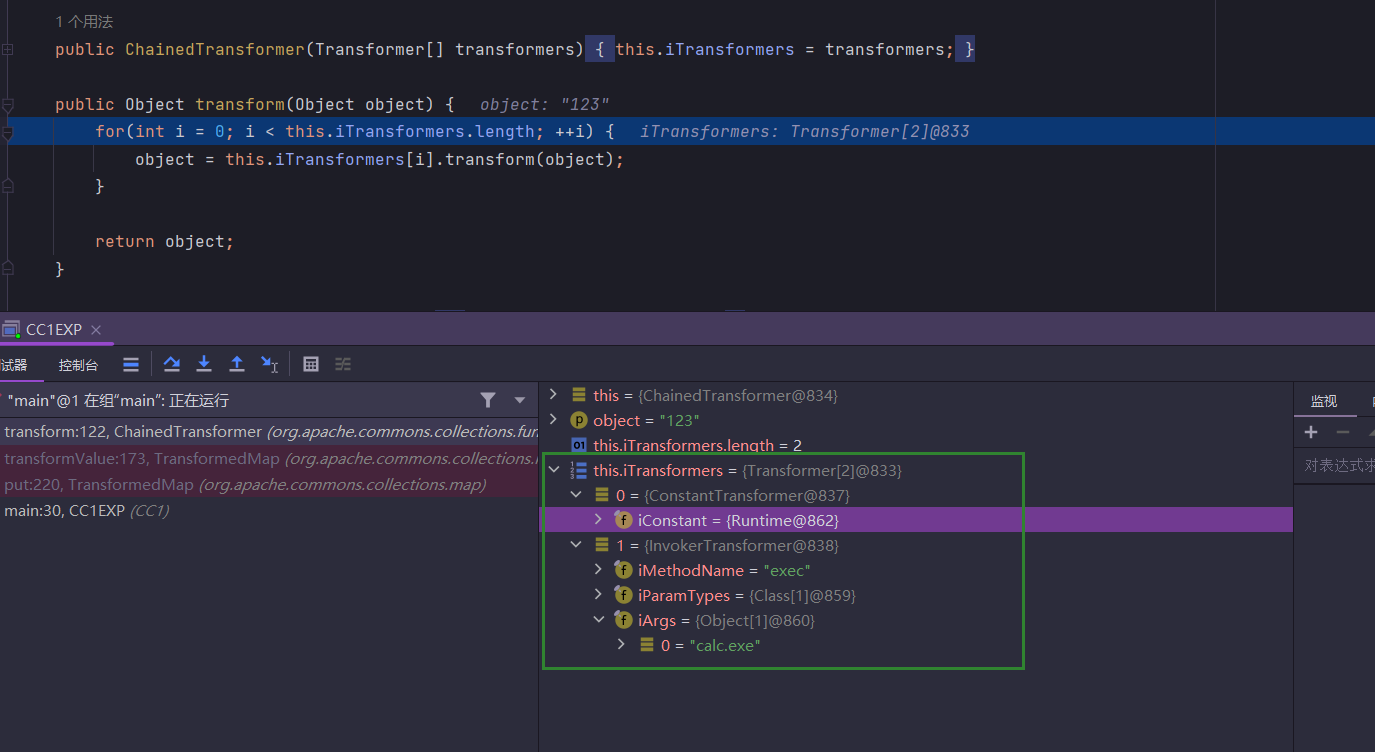The image size is (1375, 752).
Task: Close the CC1EXP debug tab
Action: (x=96, y=330)
